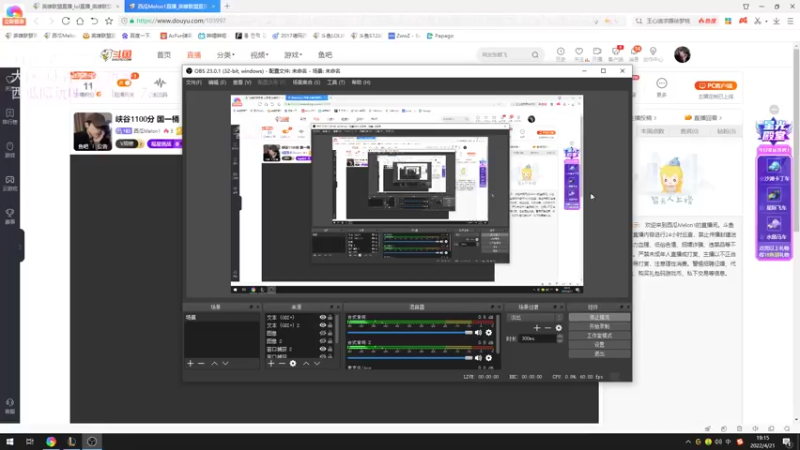Click the 直播回看 link on Douyu page
Image resolution: width=800 pixels, height=450 pixels.
click(704, 118)
